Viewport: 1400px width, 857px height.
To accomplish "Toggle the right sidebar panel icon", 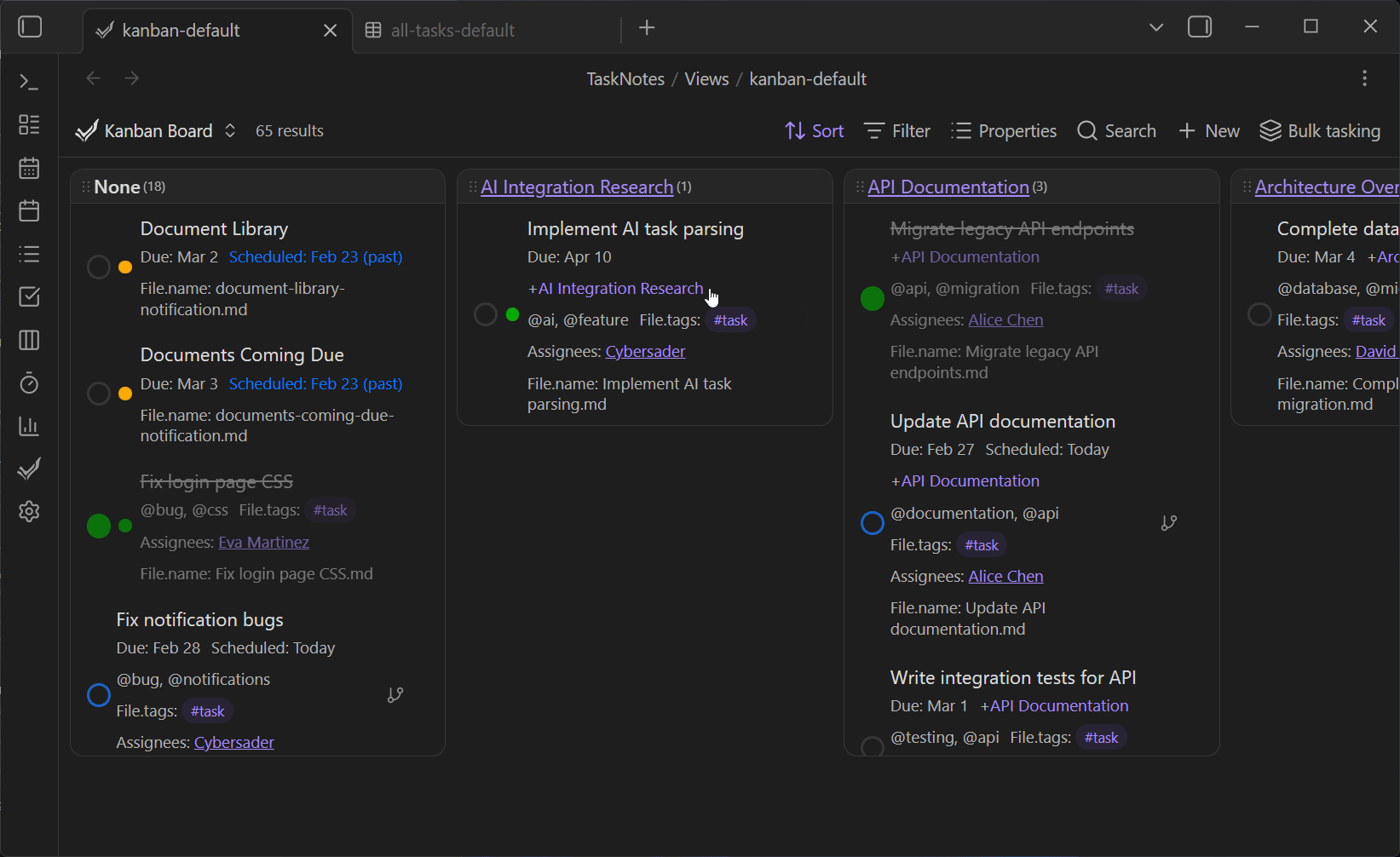I will [x=1200, y=27].
